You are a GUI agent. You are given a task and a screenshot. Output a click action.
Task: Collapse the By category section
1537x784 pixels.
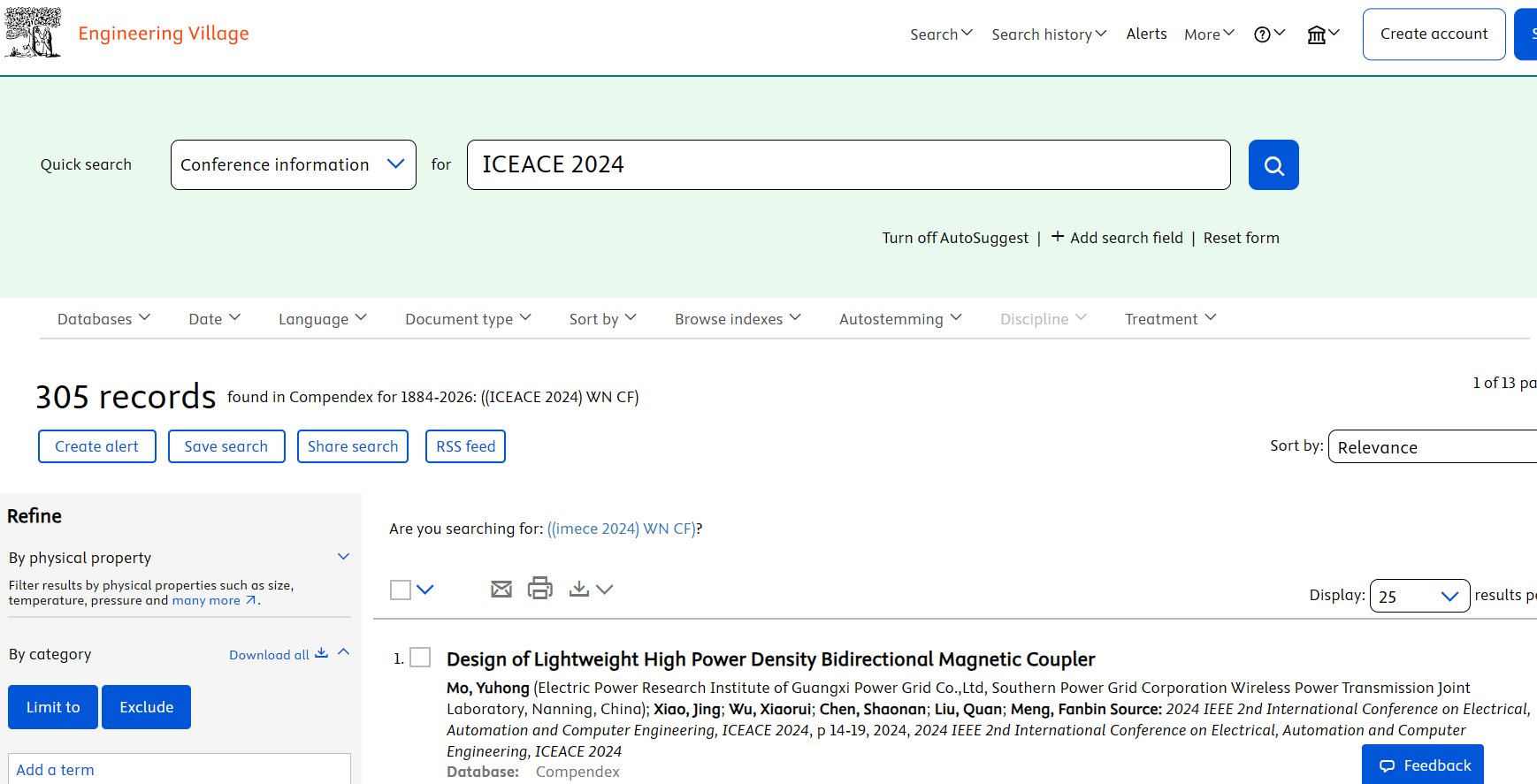344,652
